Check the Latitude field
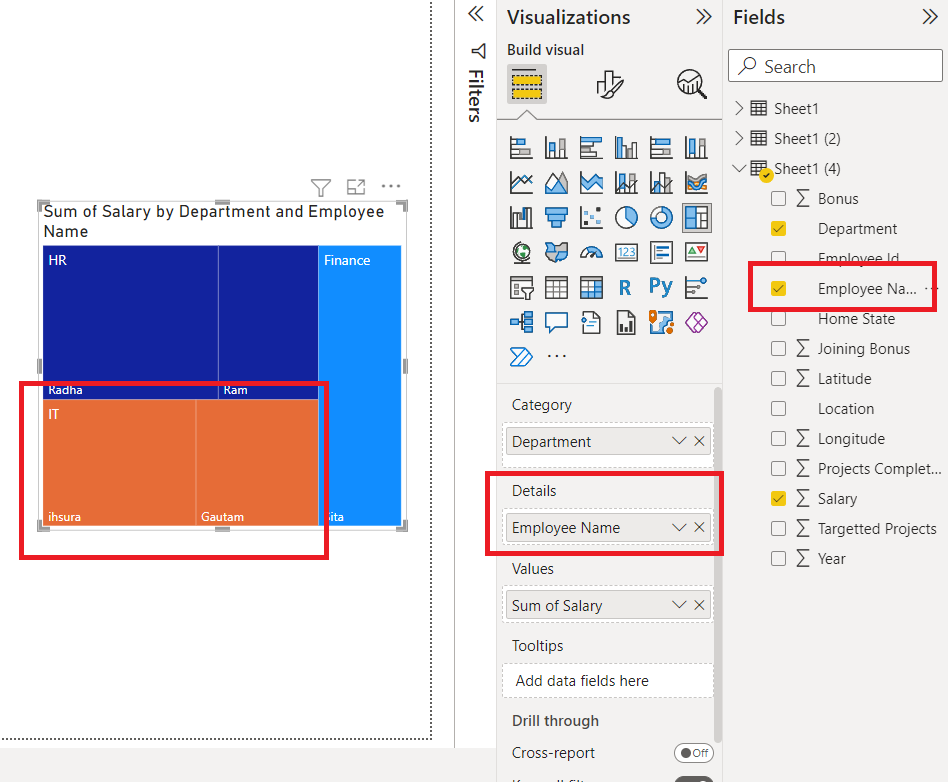Viewport: 948px width, 782px height. pyautogui.click(x=779, y=379)
